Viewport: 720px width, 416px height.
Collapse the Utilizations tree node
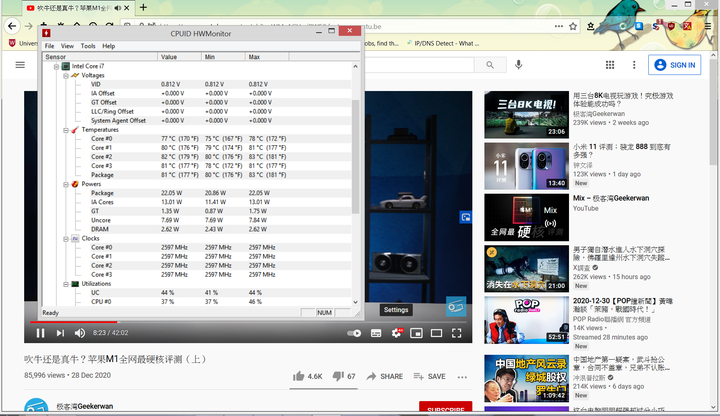point(66,284)
